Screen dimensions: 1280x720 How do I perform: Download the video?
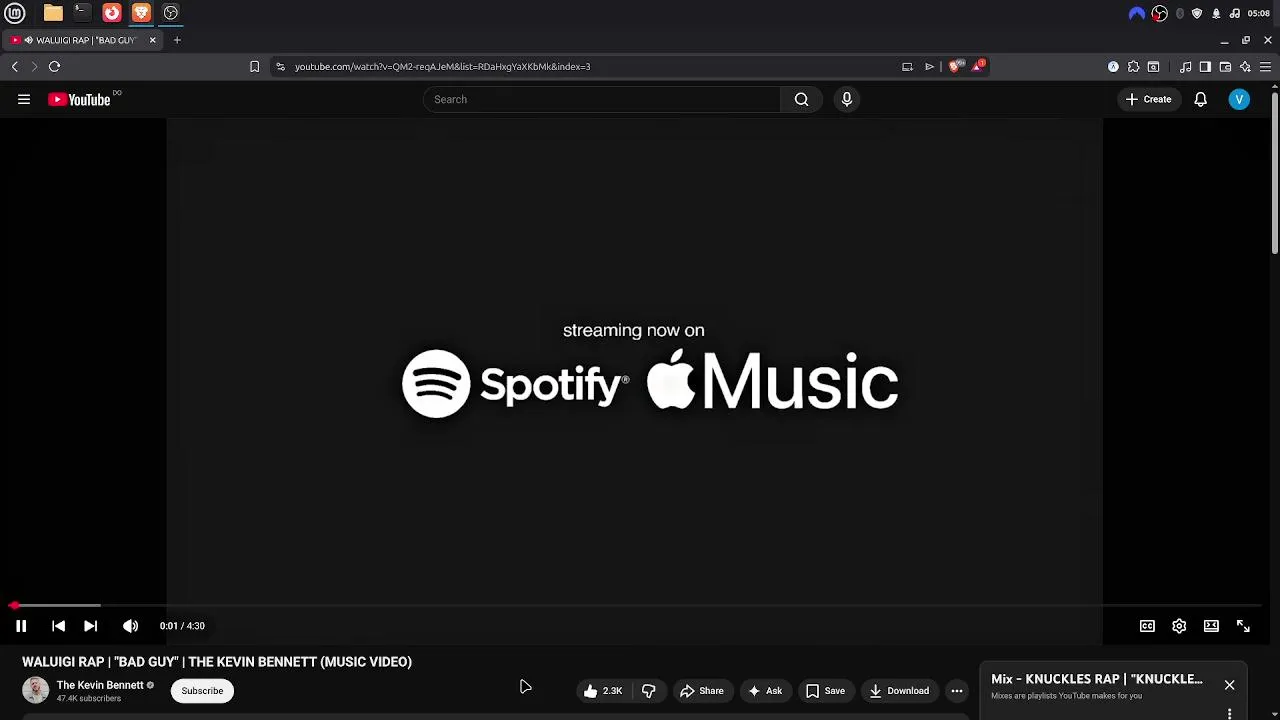pos(899,691)
